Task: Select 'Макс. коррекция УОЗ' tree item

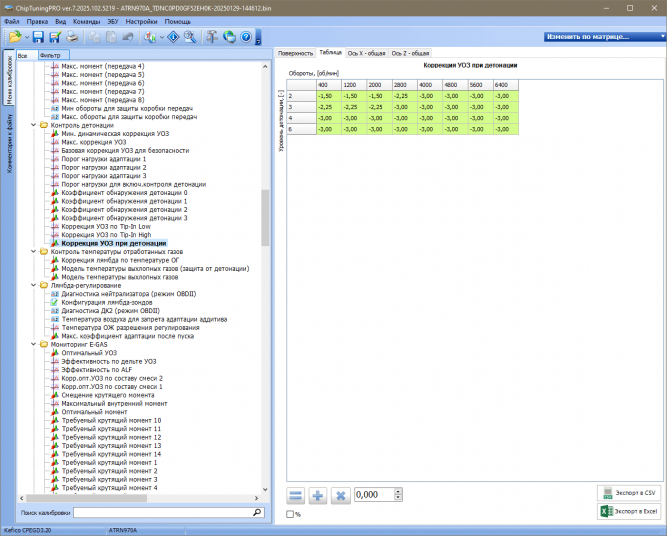Action: pos(94,142)
